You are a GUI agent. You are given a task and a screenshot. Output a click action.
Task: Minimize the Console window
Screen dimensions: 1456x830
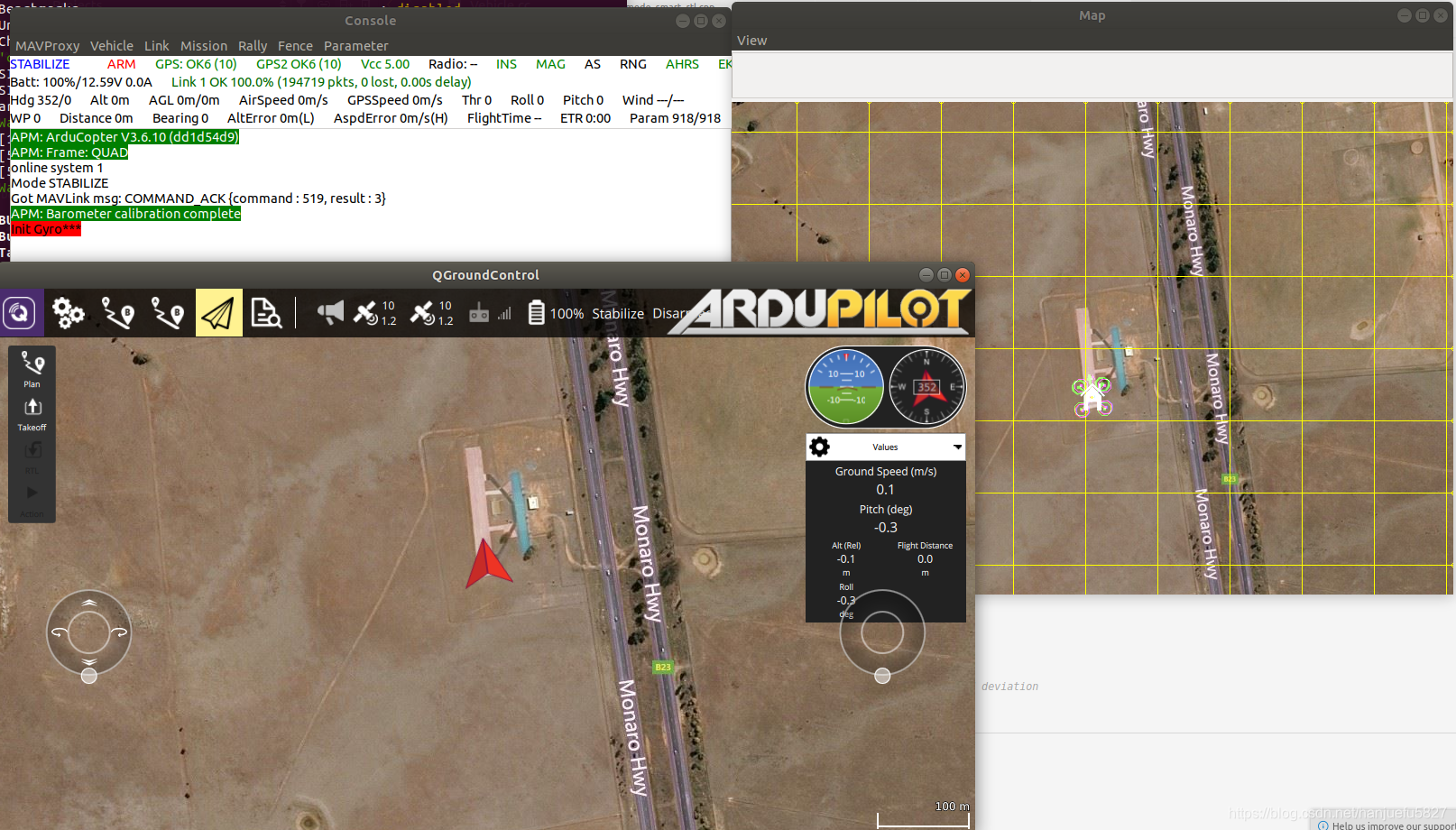click(x=683, y=21)
